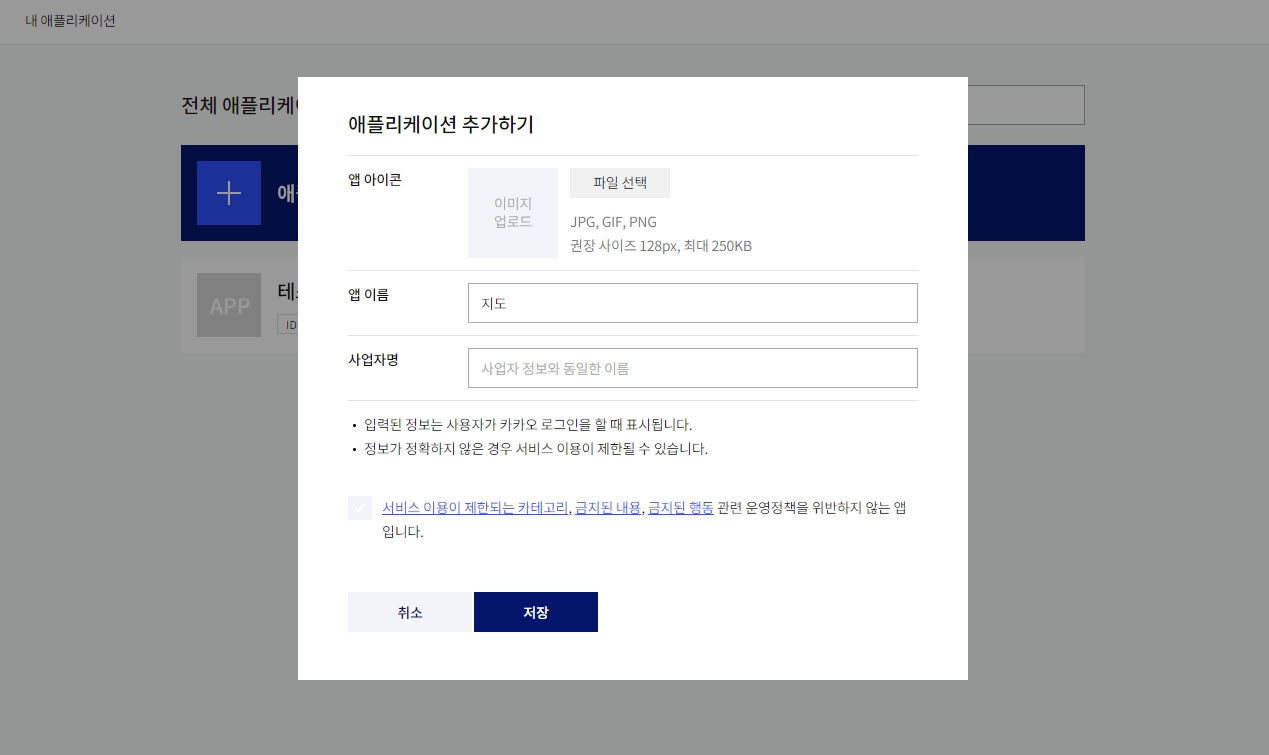1269x755 pixels.
Task: Click the 앱 이름 label
Action: click(x=368, y=295)
